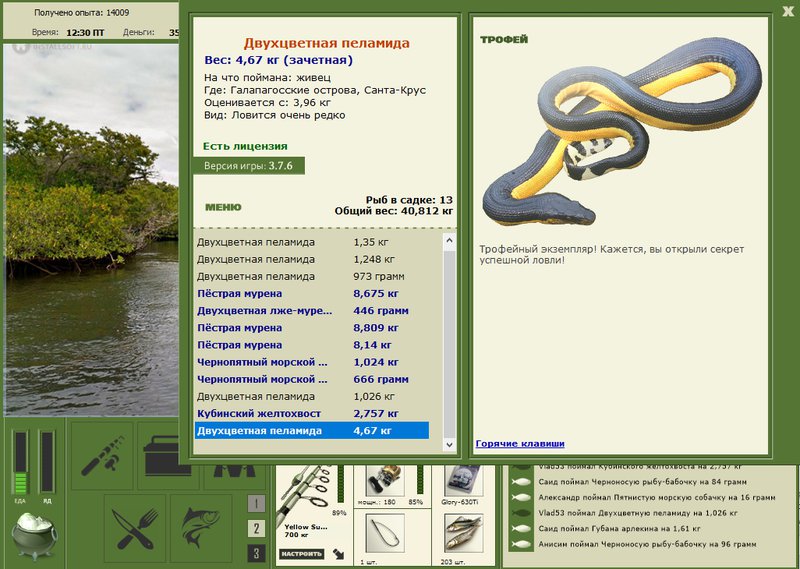Select Двухцветная пеламида 1,35 кг row

coord(311,242)
